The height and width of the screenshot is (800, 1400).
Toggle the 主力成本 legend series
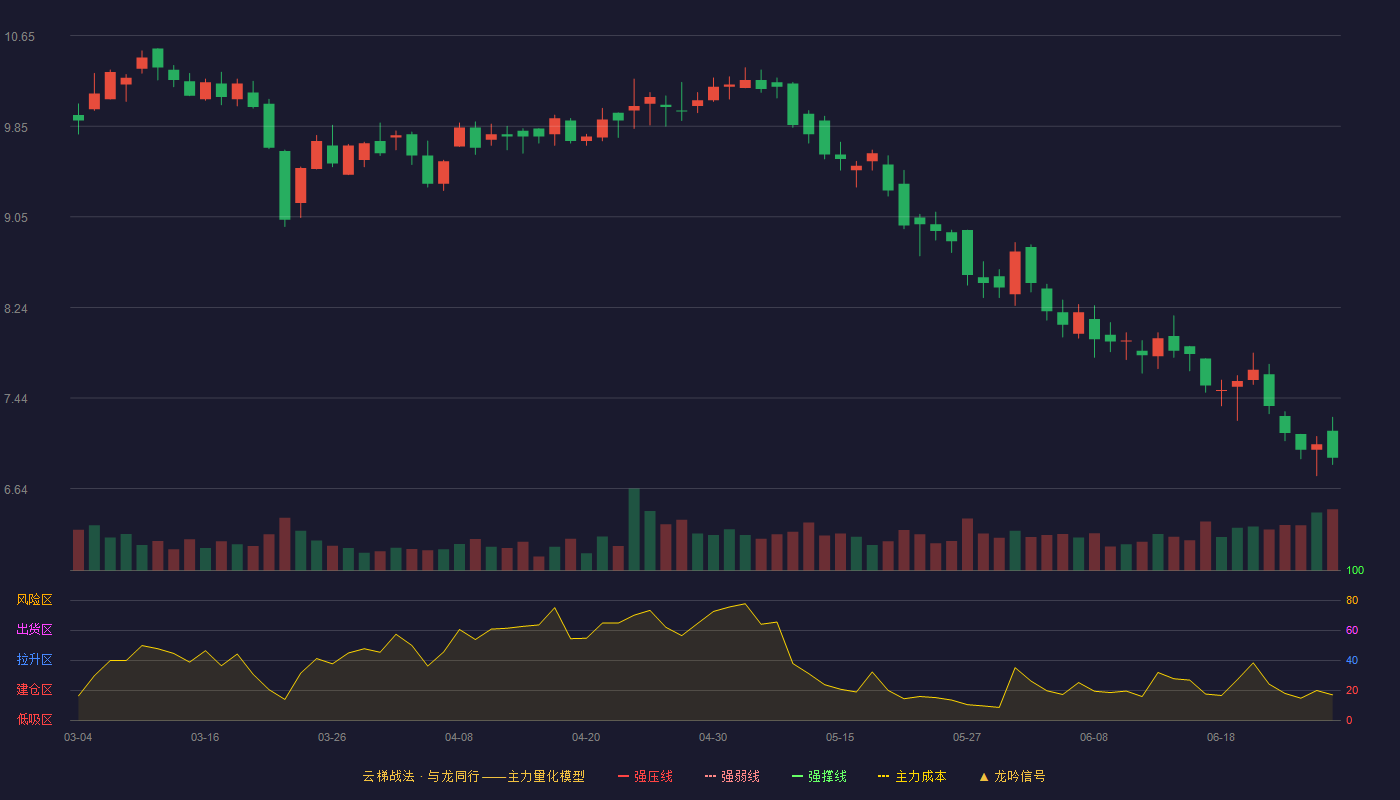[912, 776]
